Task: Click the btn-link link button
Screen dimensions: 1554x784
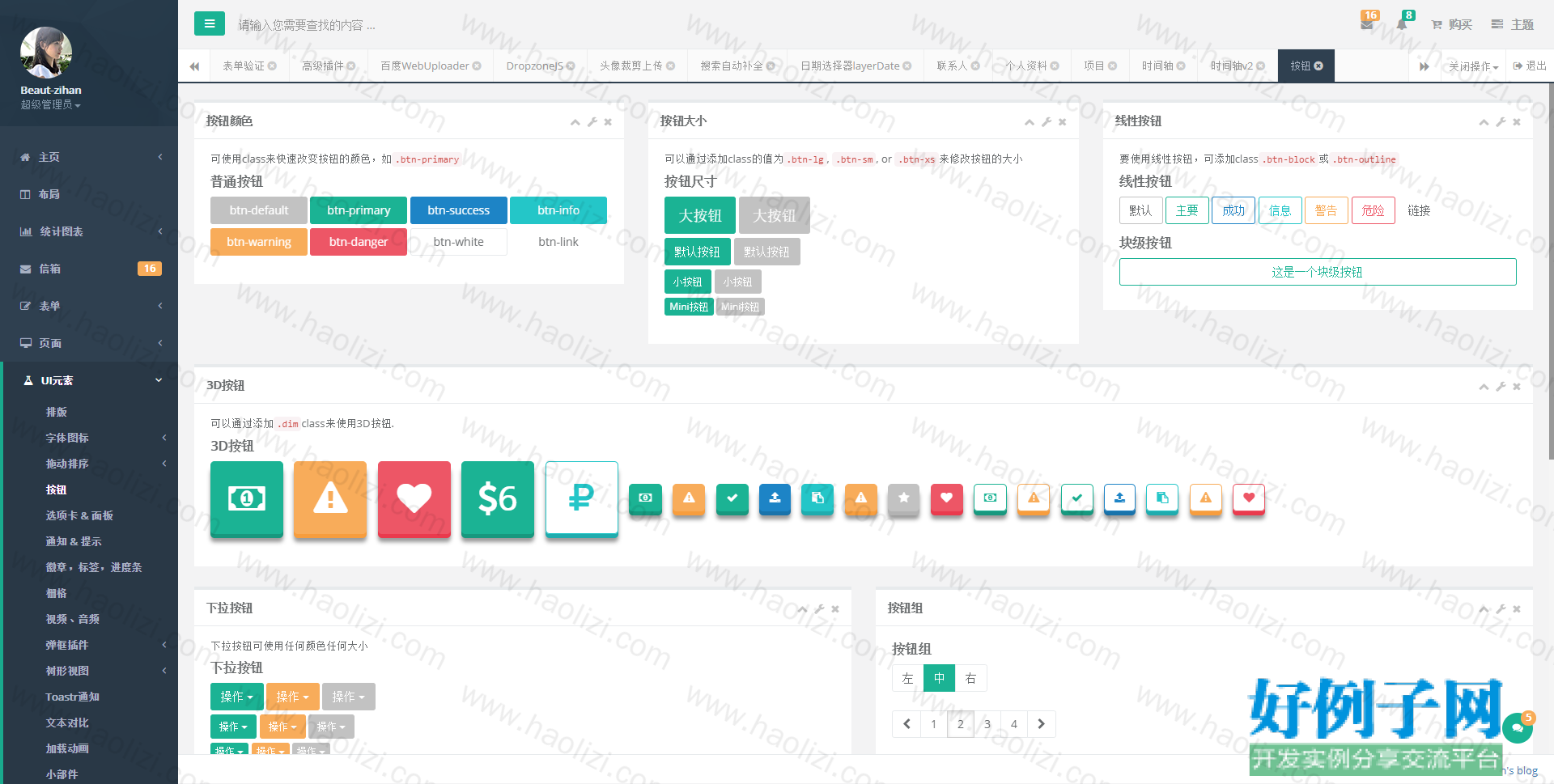Action: pyautogui.click(x=558, y=242)
